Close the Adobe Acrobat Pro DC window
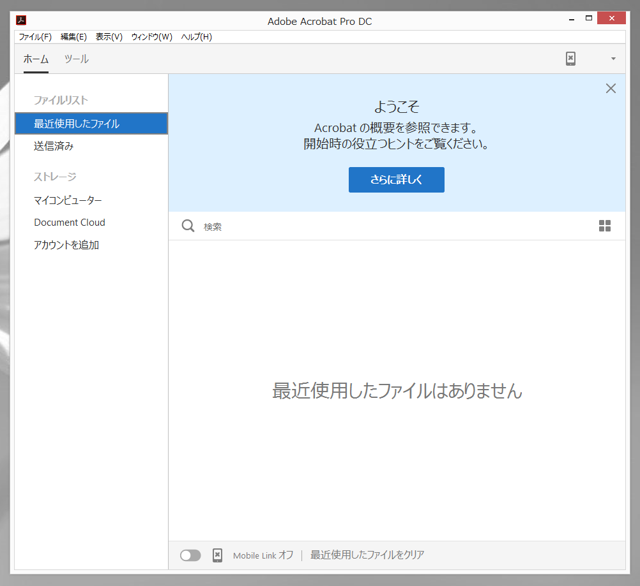Image resolution: width=640 pixels, height=586 pixels. click(x=611, y=18)
